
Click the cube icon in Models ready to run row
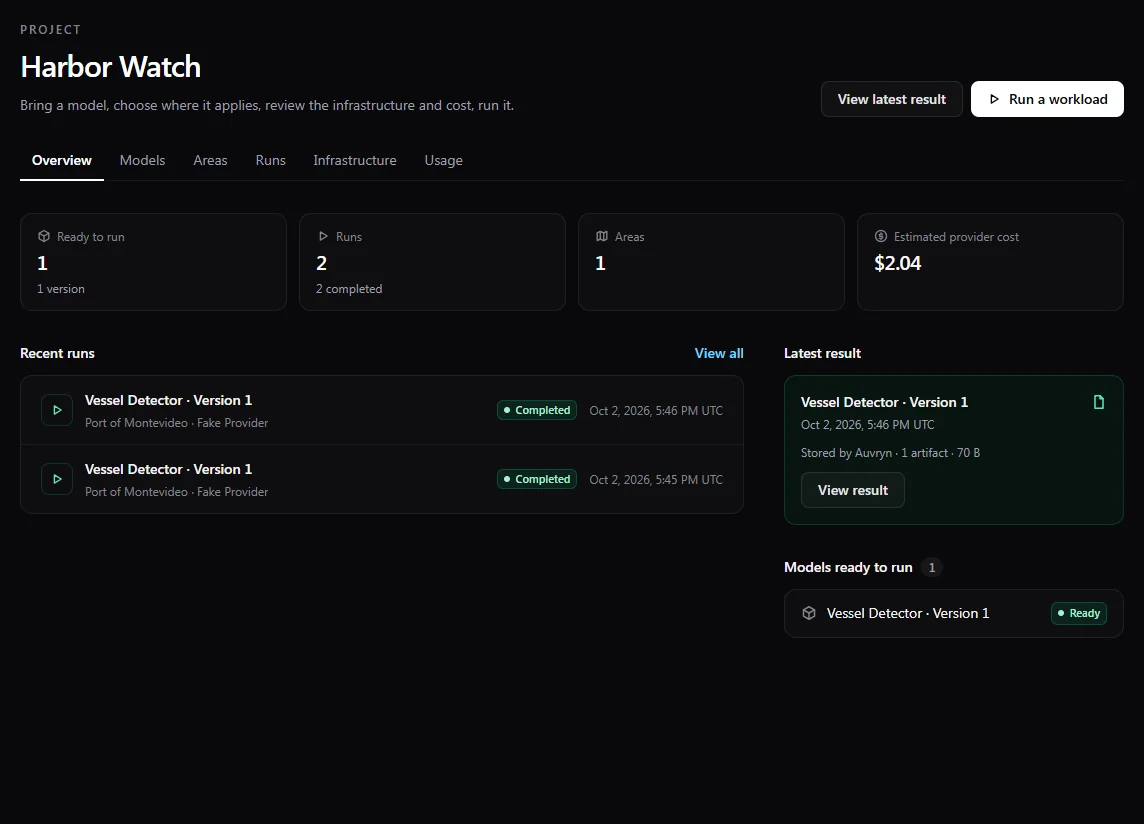[808, 613]
